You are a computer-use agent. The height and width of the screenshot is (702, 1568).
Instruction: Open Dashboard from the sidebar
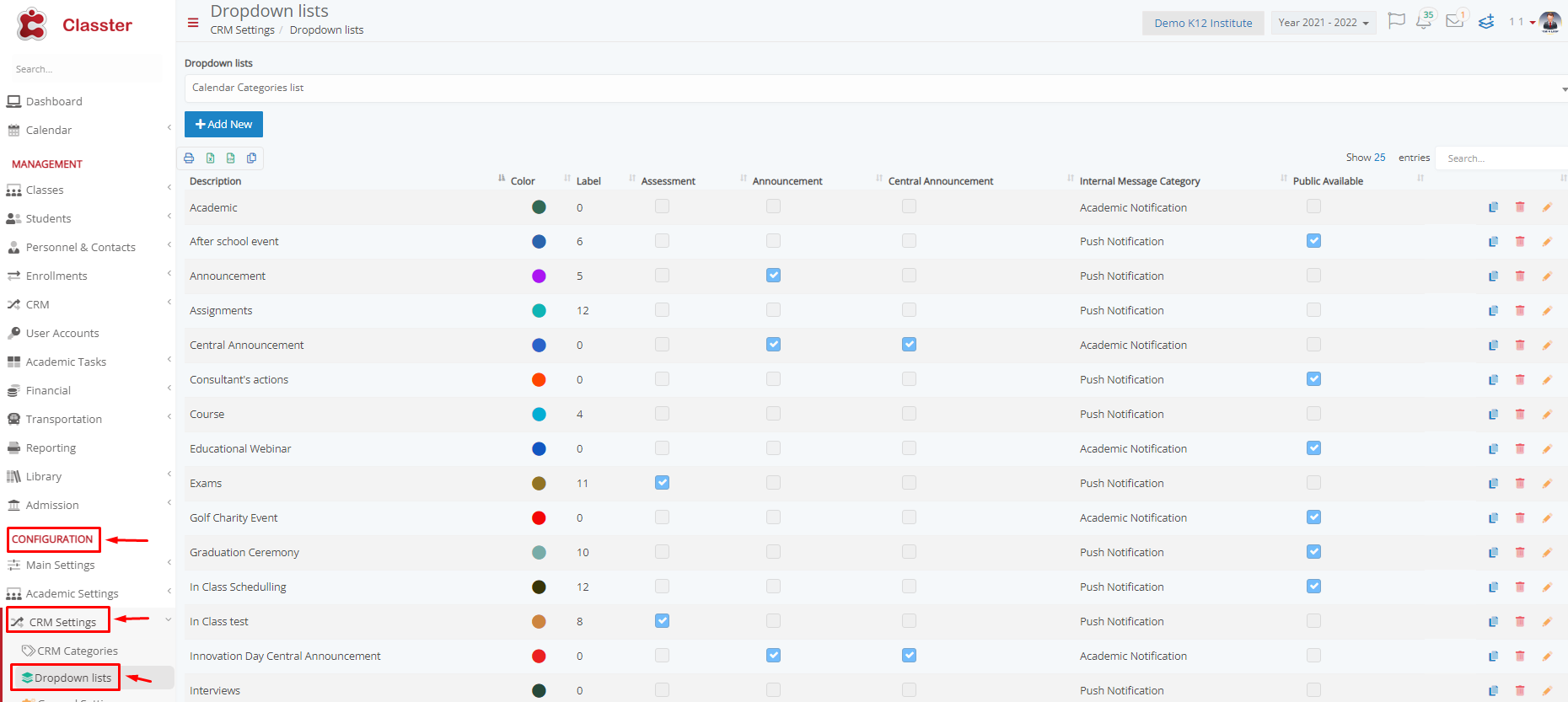[x=54, y=102]
